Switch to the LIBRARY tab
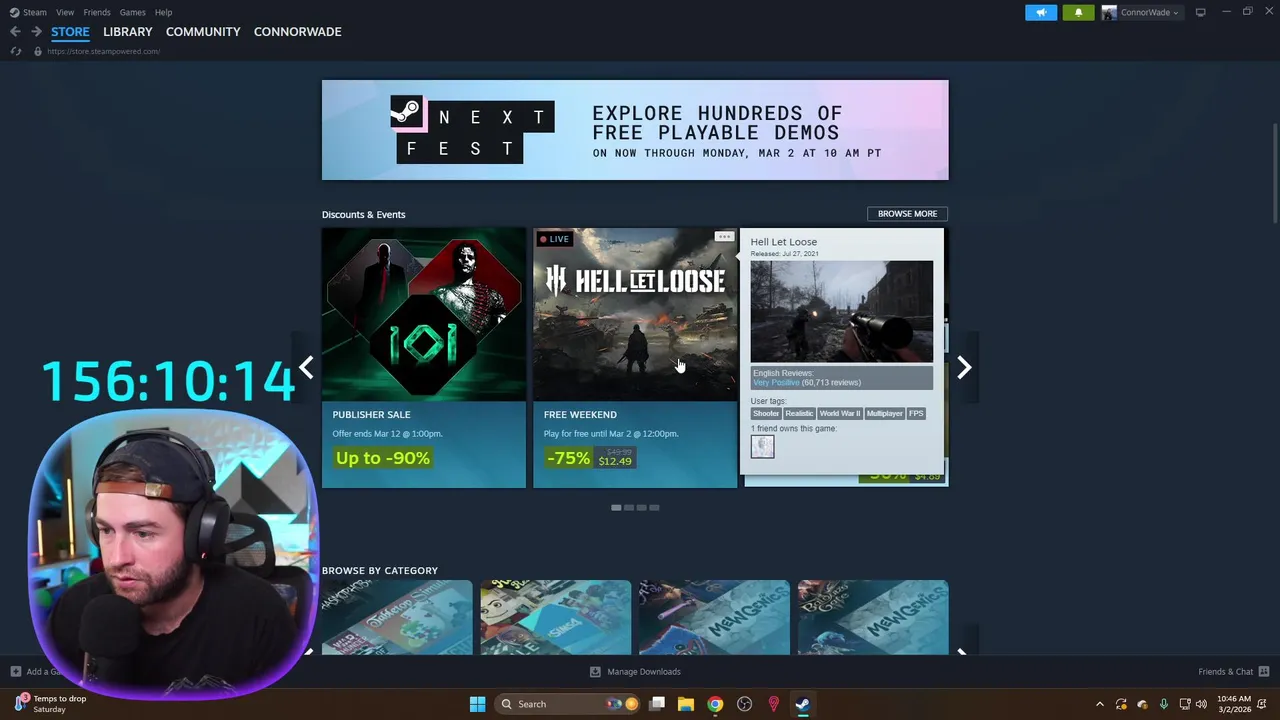1280x720 pixels. click(128, 32)
